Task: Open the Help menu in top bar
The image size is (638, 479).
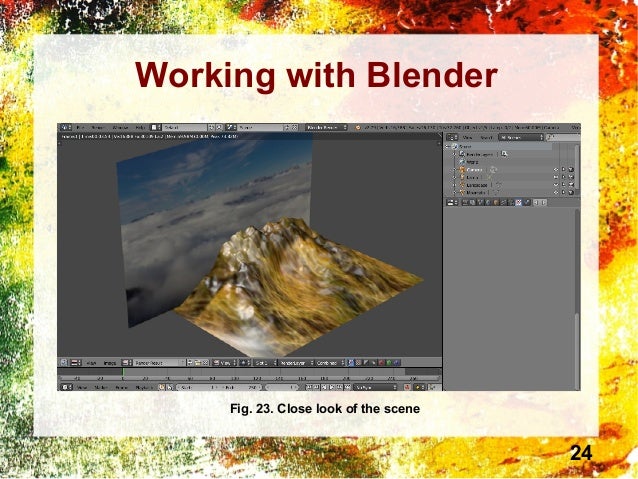Action: [140, 127]
